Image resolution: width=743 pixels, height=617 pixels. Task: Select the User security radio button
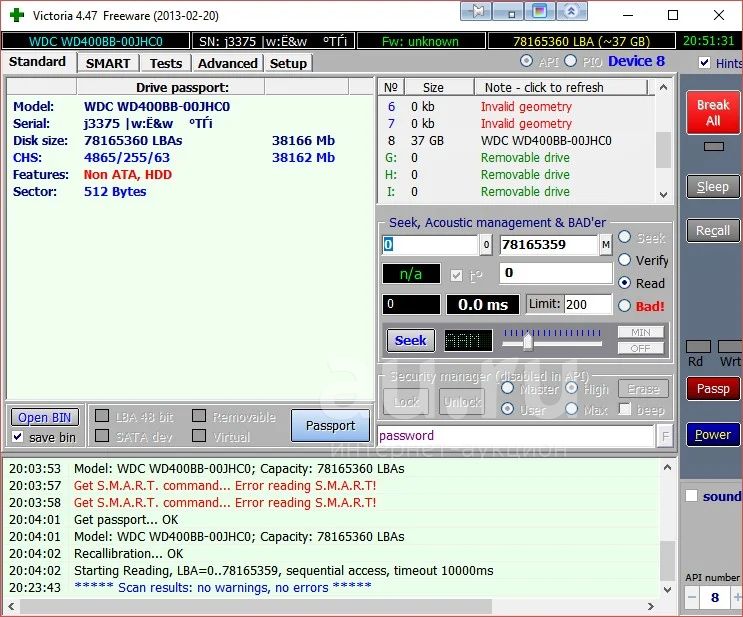[507, 409]
